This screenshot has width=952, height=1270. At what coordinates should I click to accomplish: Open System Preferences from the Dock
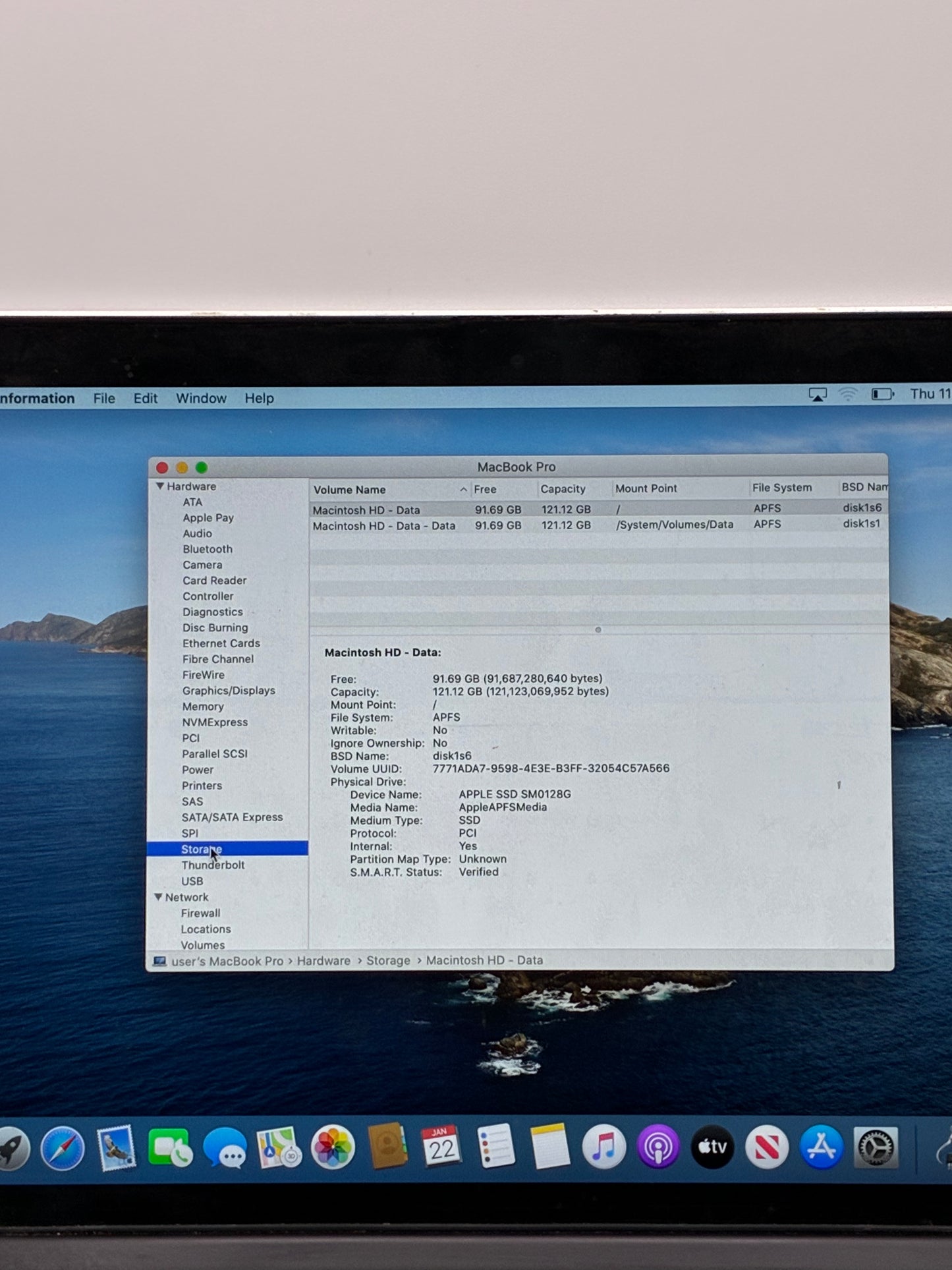(876, 1147)
